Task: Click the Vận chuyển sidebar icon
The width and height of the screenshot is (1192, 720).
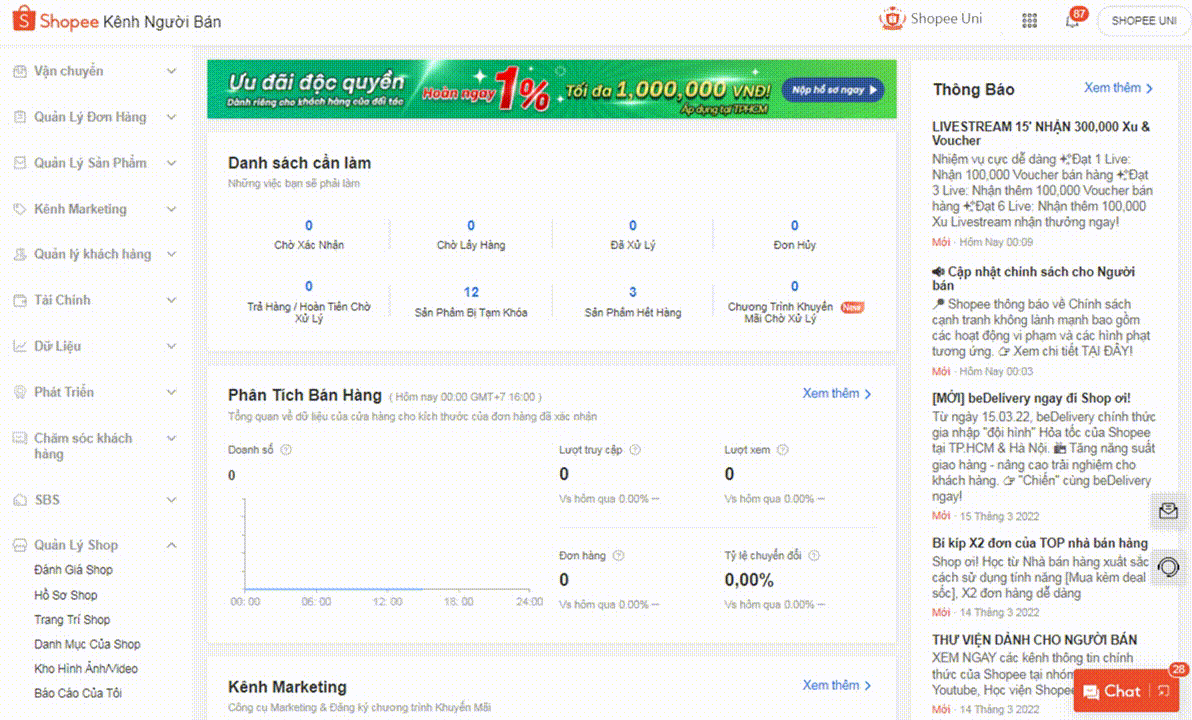Action: 20,71
